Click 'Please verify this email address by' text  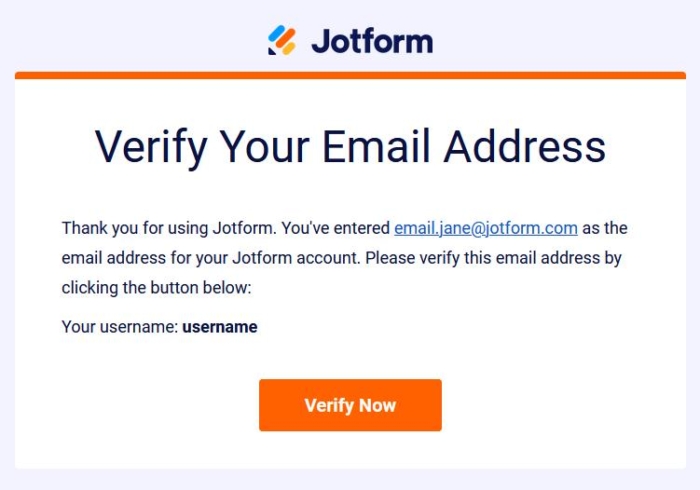coord(493,258)
